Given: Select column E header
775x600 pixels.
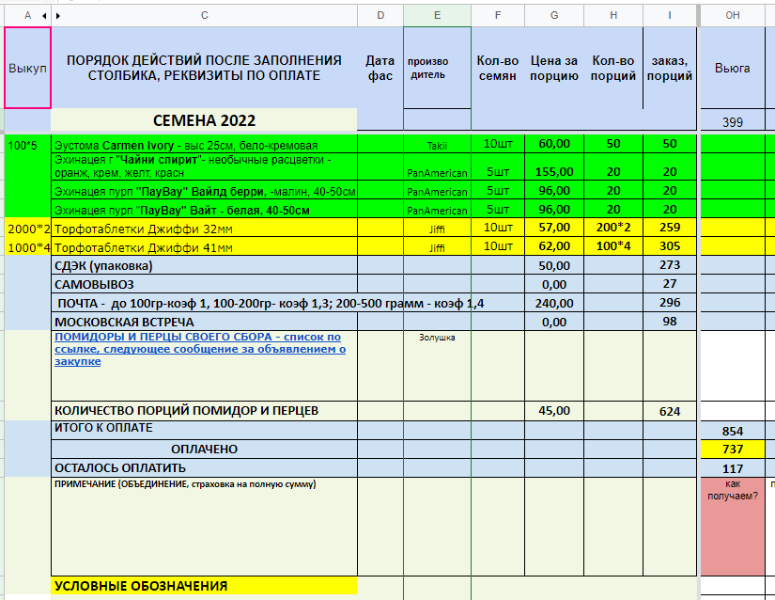Looking at the screenshot, I should [x=437, y=15].
